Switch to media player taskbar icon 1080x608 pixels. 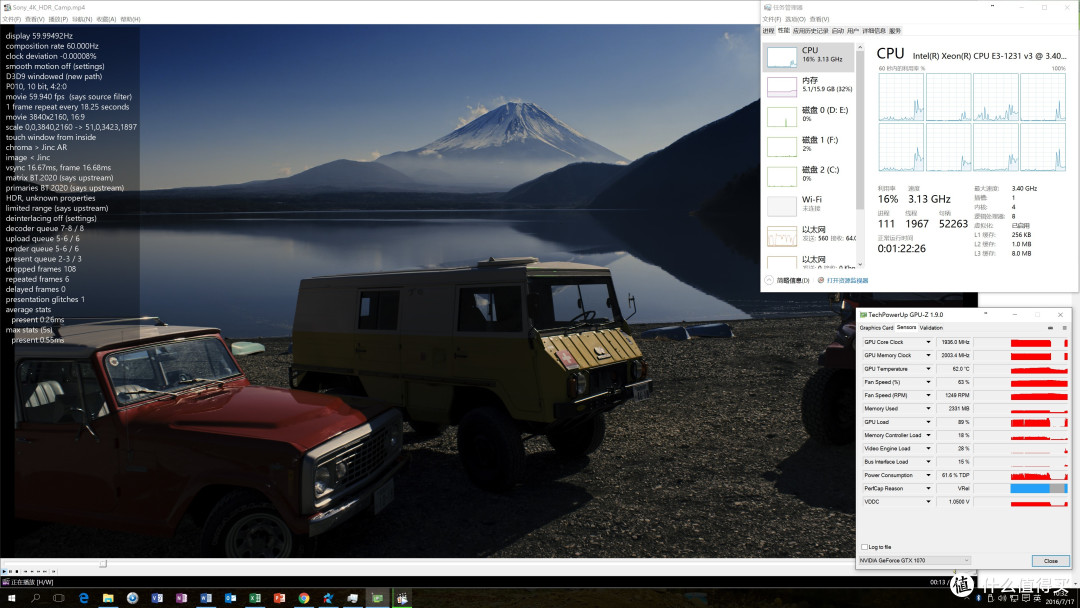[x=402, y=598]
